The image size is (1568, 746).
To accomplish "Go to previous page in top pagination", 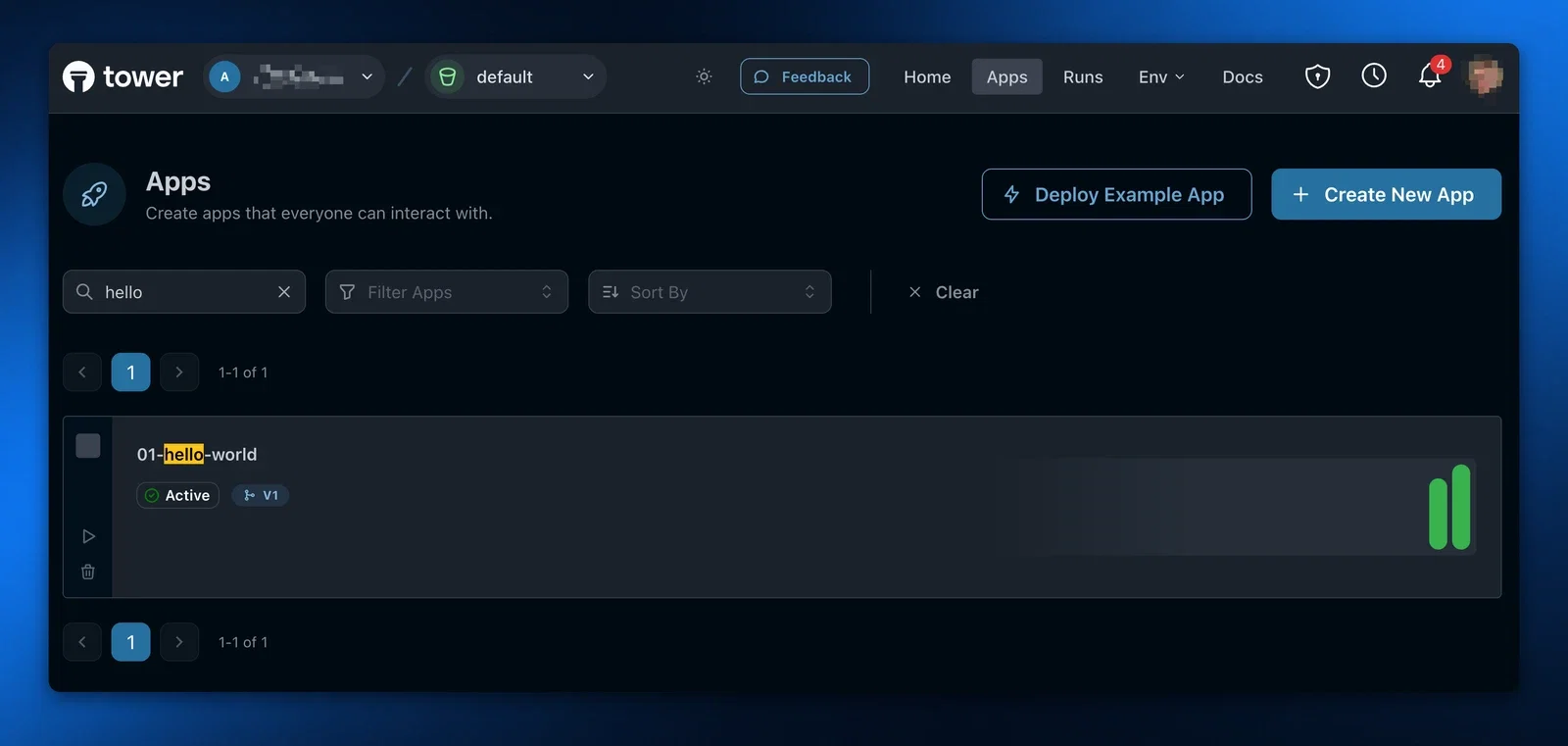I will (x=82, y=373).
